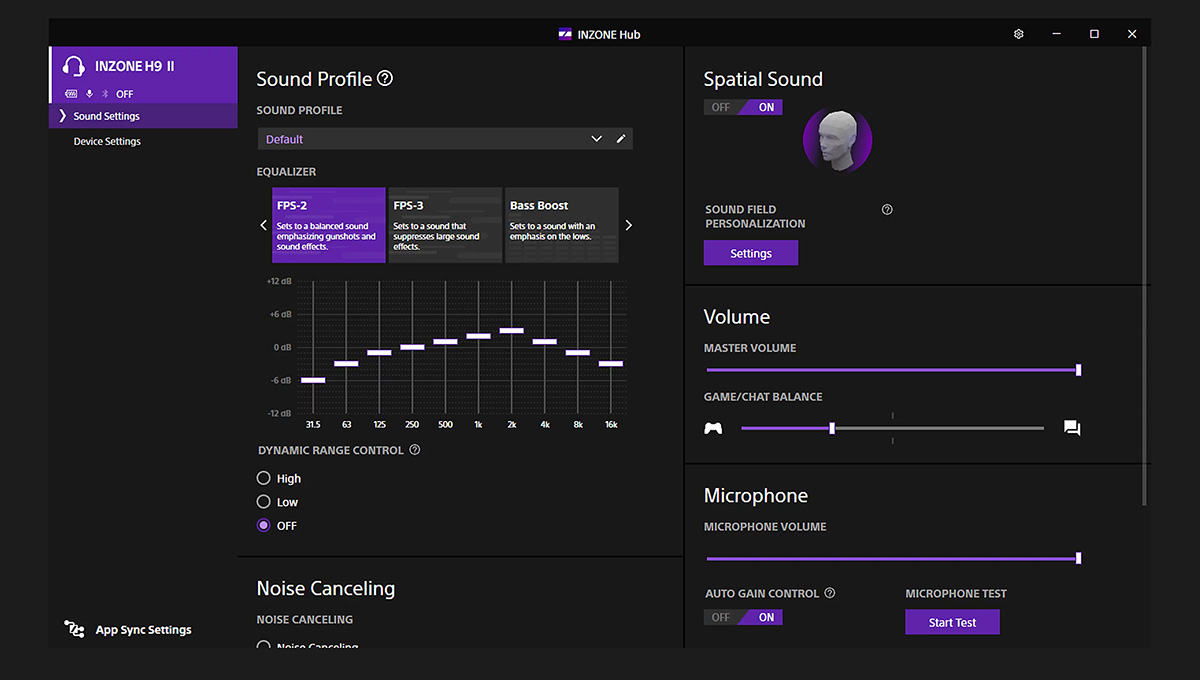Viewport: 1200px width, 680px height.
Task: Click the +12 dB axis label
Action: point(279,281)
